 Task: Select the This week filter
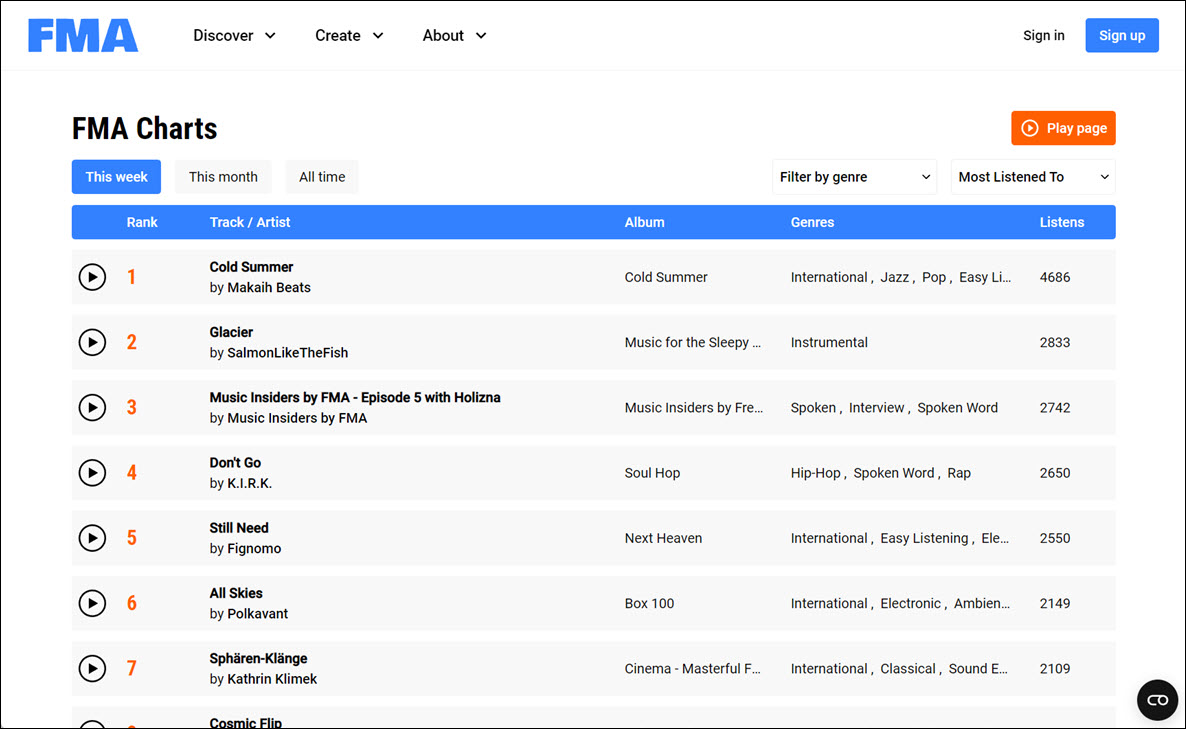pyautogui.click(x=116, y=176)
